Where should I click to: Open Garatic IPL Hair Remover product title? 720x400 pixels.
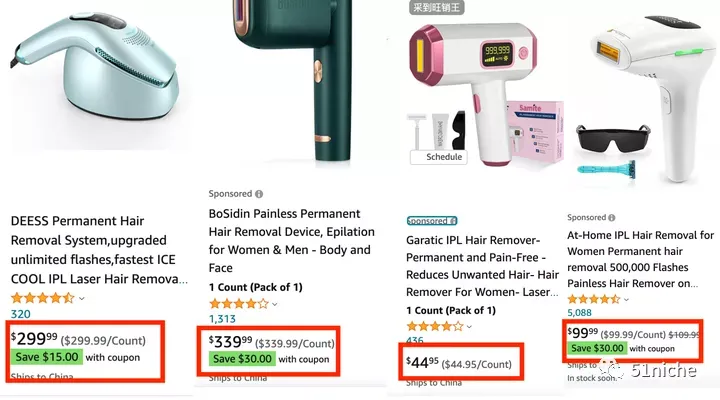coord(482,266)
